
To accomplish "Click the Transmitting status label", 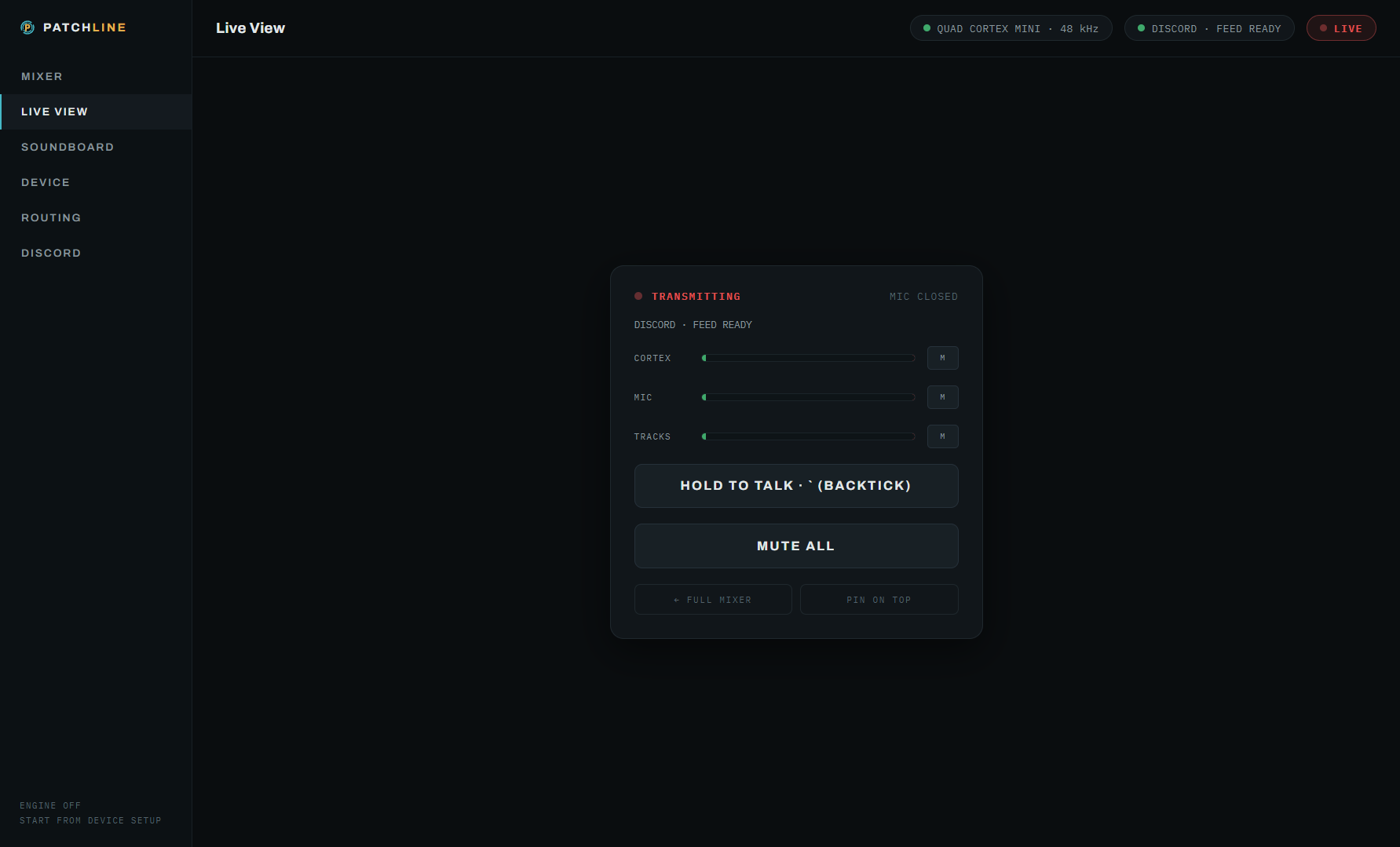I will pos(696,297).
